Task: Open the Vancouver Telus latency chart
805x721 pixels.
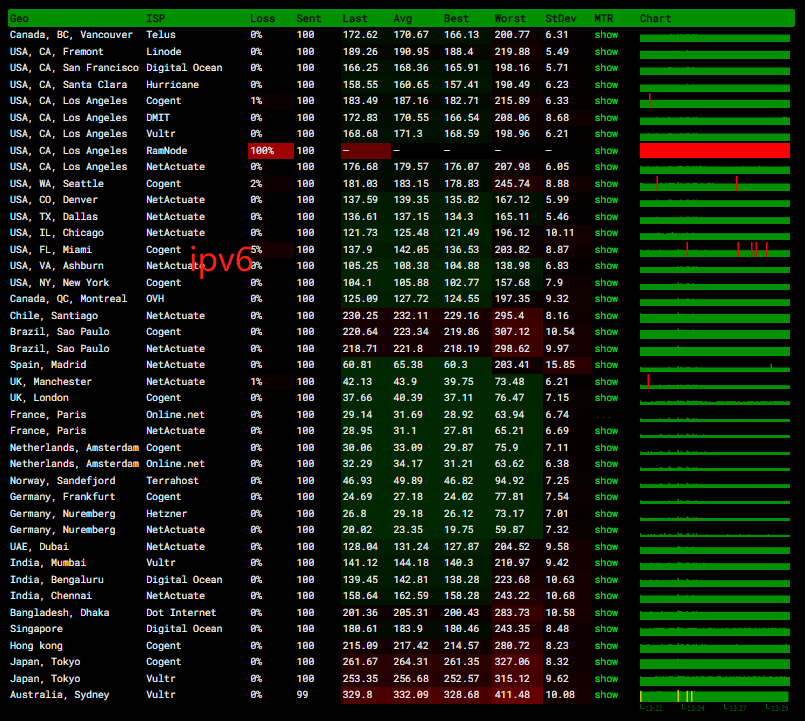Action: pos(715,37)
